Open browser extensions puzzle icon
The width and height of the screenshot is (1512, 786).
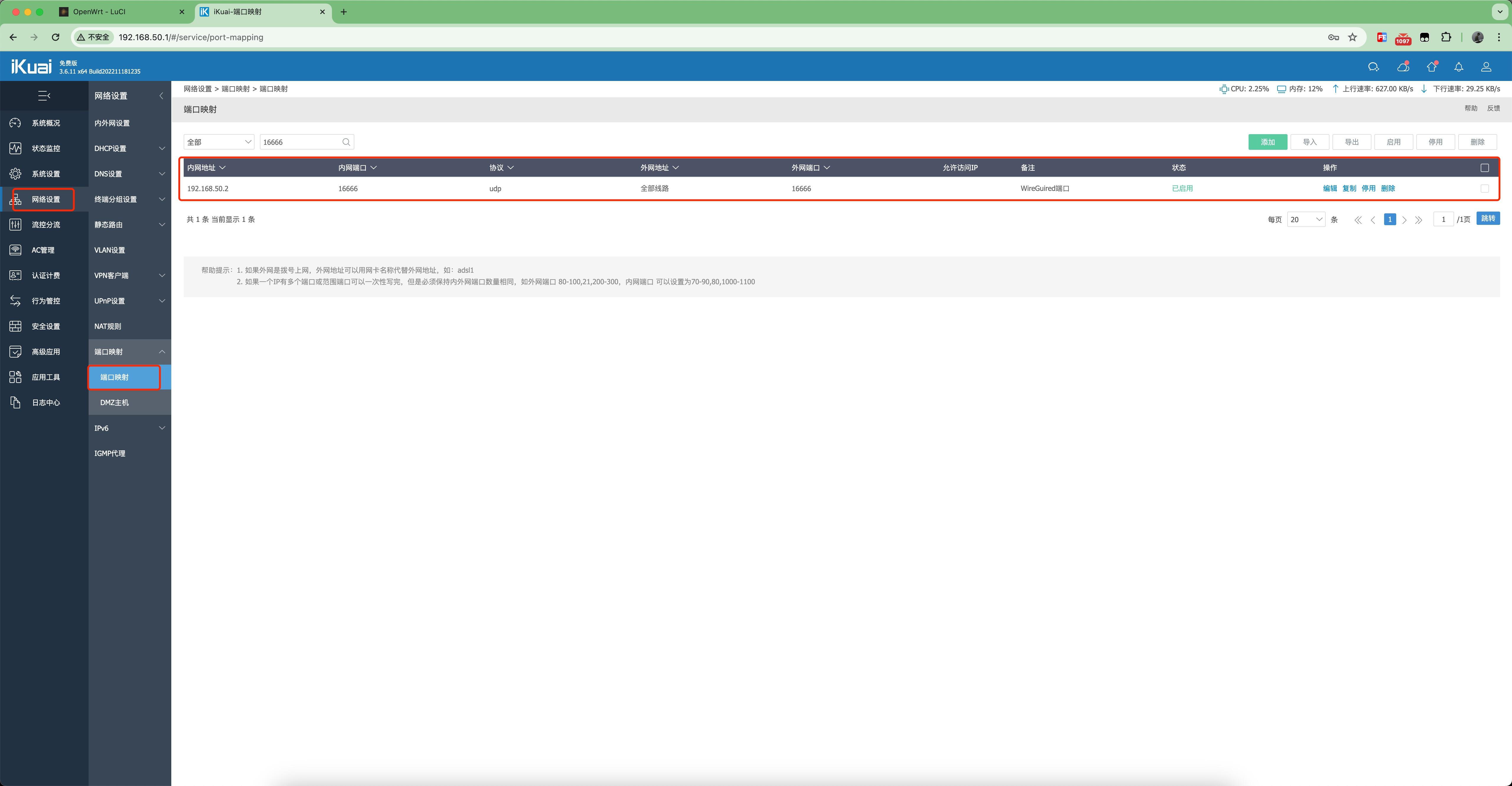coord(1446,37)
